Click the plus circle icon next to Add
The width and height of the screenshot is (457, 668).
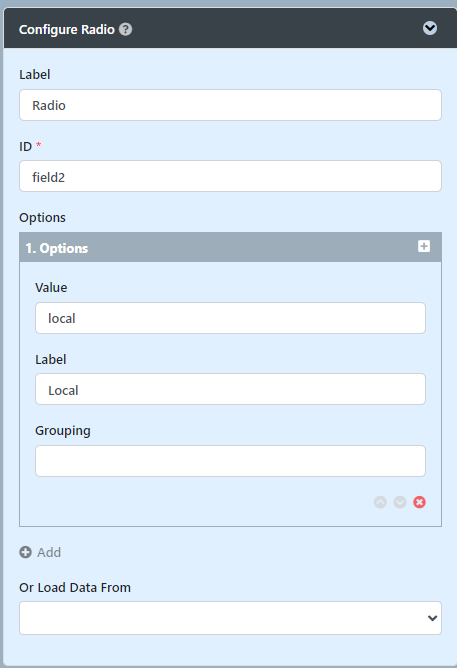pos(26,552)
